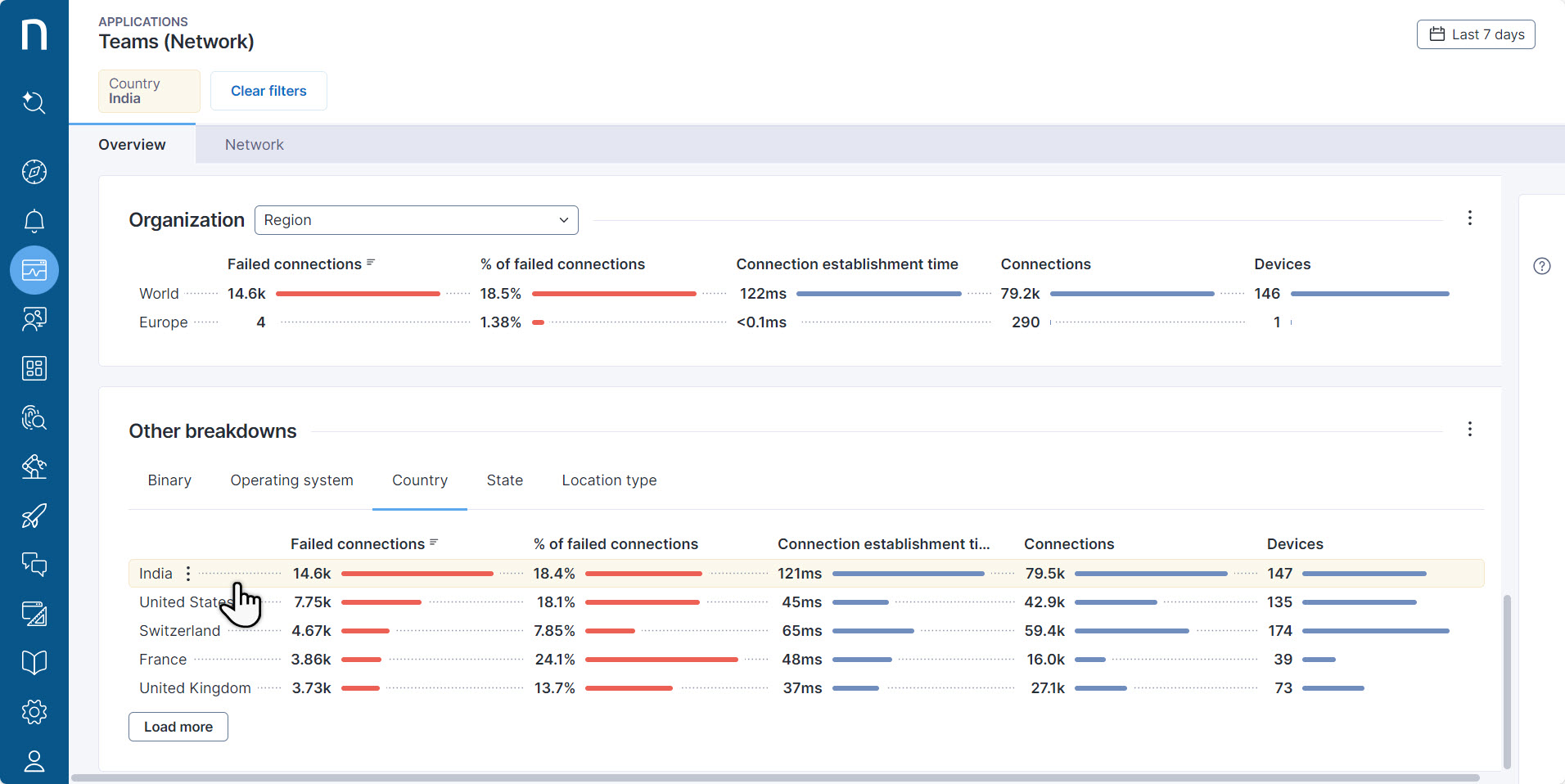Click the vertical scrollbar on the right
Image resolution: width=1565 pixels, height=784 pixels.
[1506, 679]
